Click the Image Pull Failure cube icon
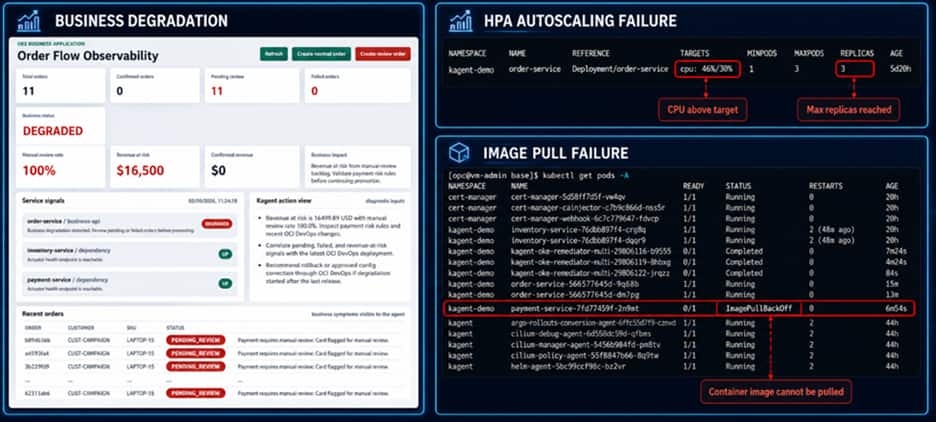Image resolution: width=936 pixels, height=422 pixels. 459,153
